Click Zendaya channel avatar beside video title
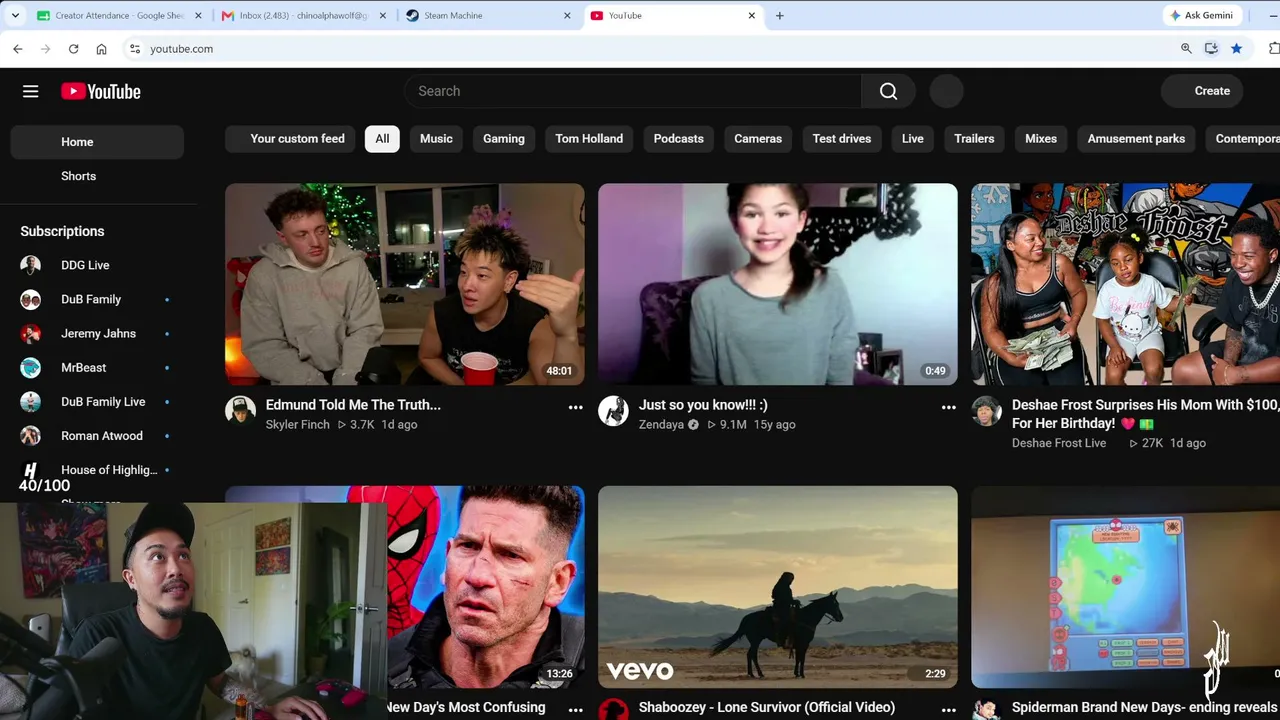The width and height of the screenshot is (1280, 720). pos(613,410)
